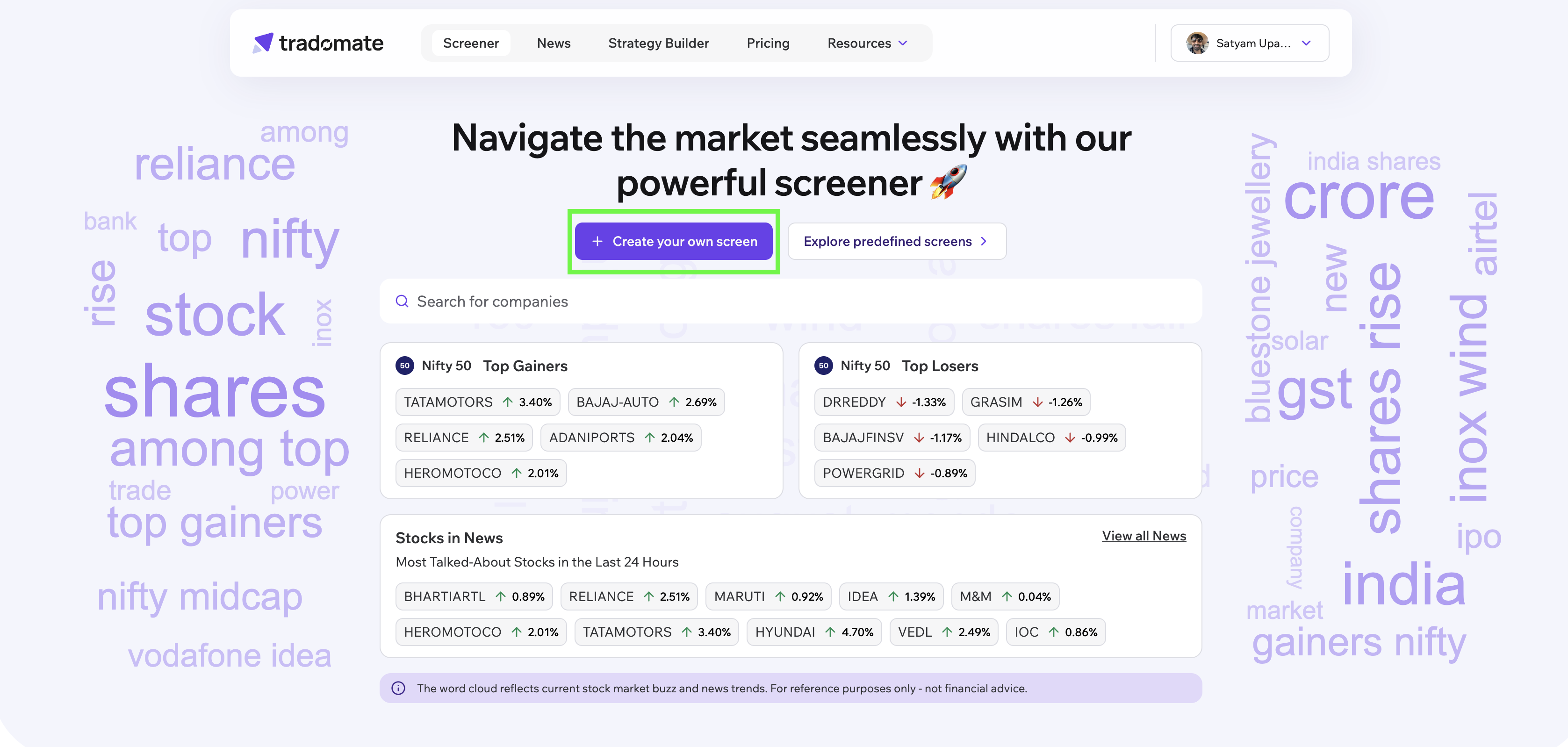Image resolution: width=1568 pixels, height=747 pixels.
Task: Open the Satyam Upa... account dropdown
Action: pyautogui.click(x=1250, y=43)
